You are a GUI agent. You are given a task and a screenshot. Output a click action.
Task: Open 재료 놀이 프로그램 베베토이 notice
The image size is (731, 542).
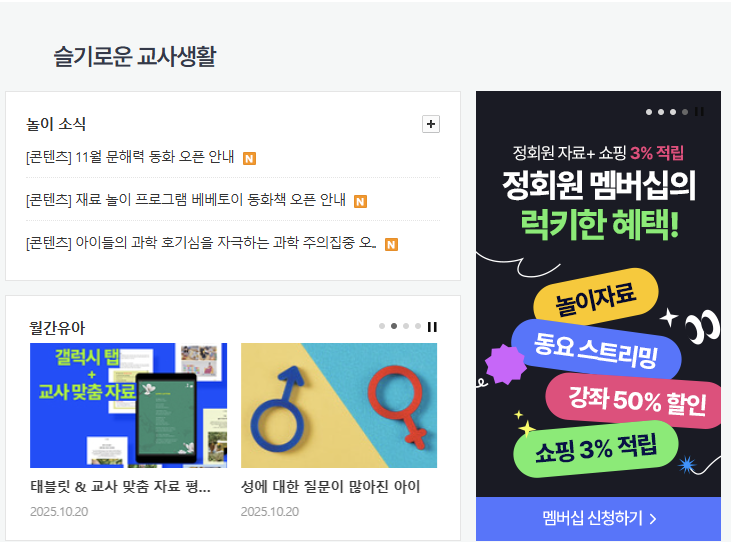point(186,200)
